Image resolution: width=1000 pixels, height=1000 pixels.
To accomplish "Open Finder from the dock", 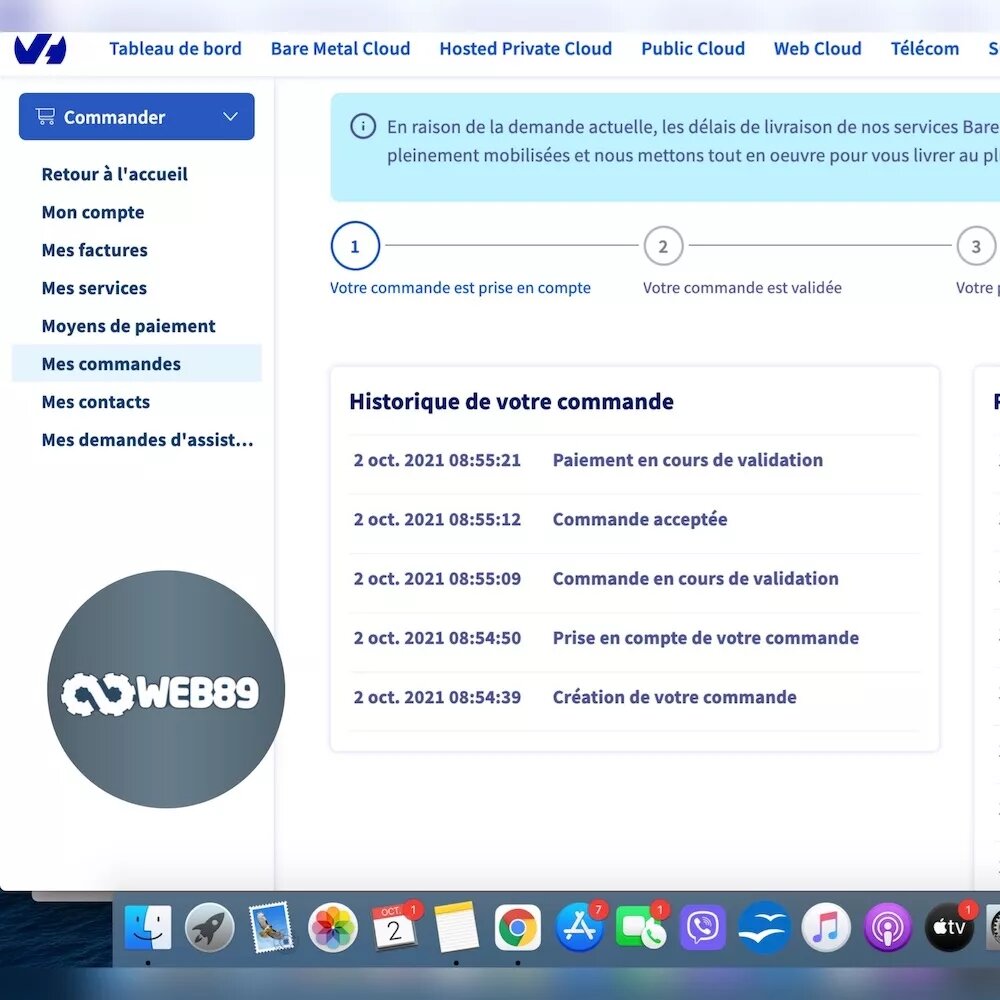I will pyautogui.click(x=148, y=928).
